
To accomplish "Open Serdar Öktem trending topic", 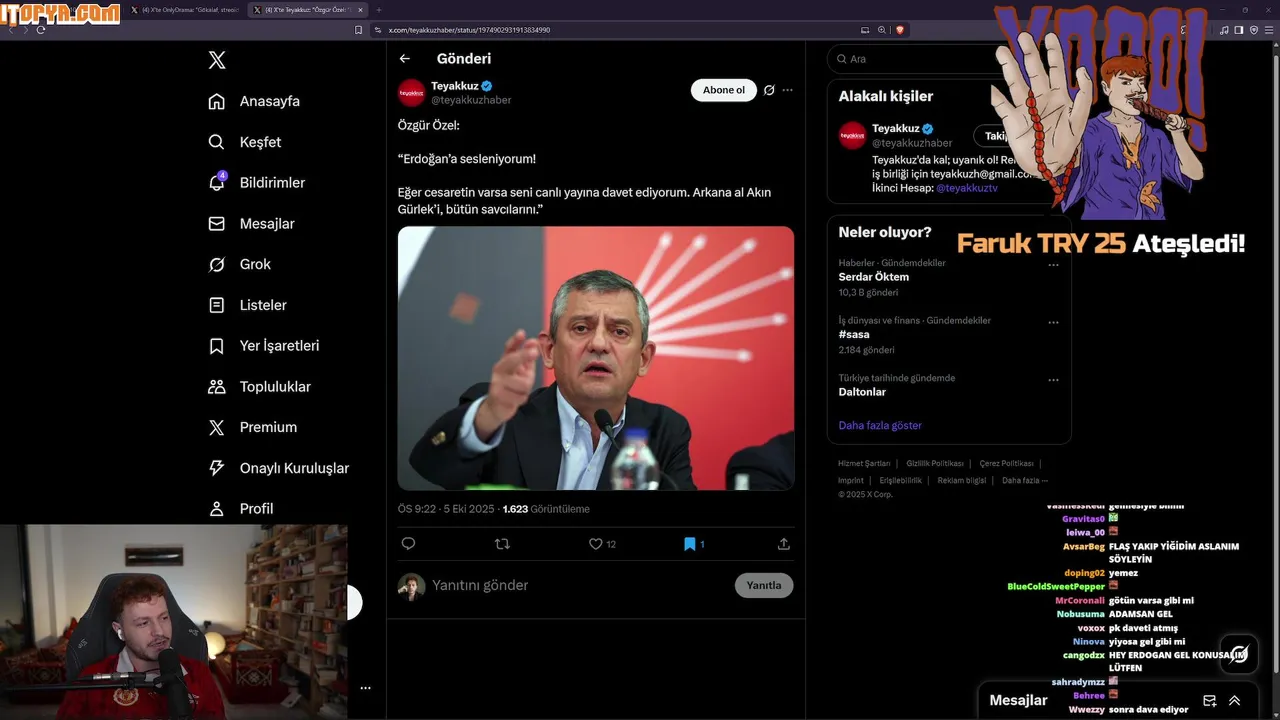I will 874,277.
